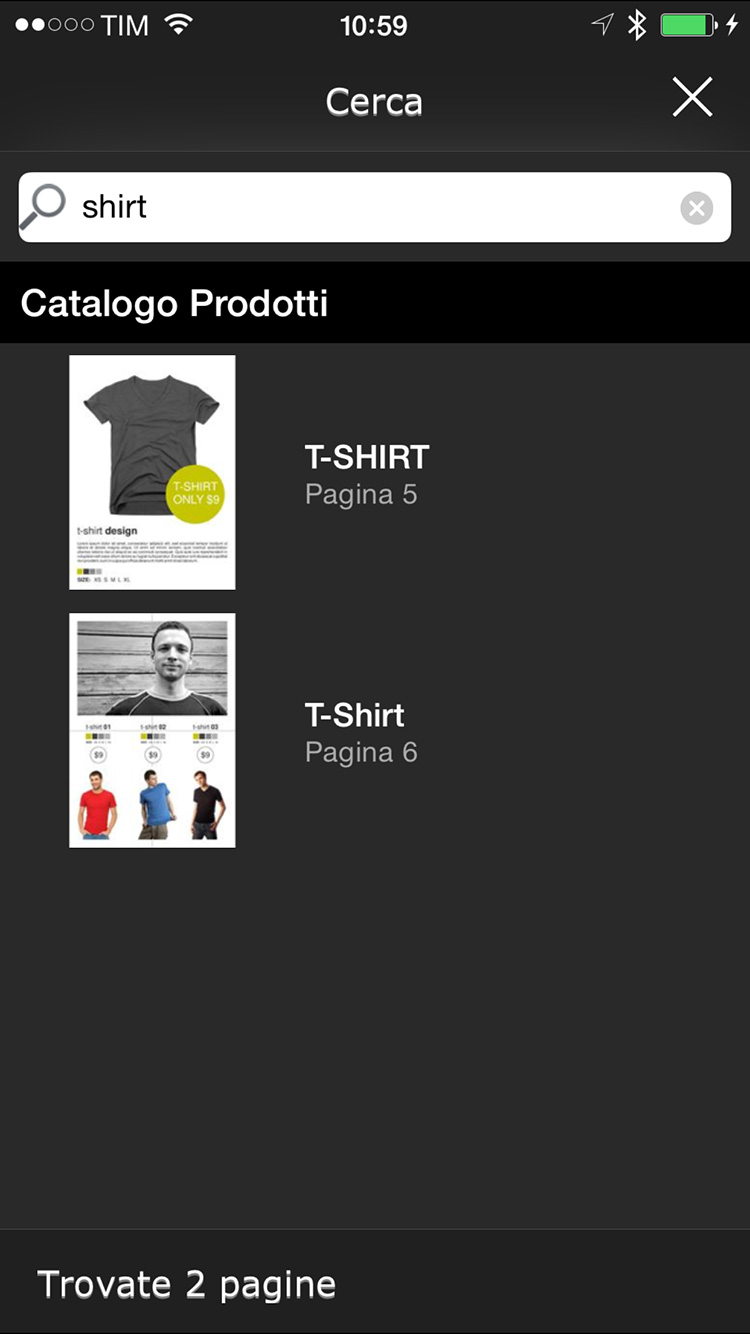This screenshot has height=1334, width=750.
Task: Tap the 'Pagina 5' result label
Action: [361, 494]
